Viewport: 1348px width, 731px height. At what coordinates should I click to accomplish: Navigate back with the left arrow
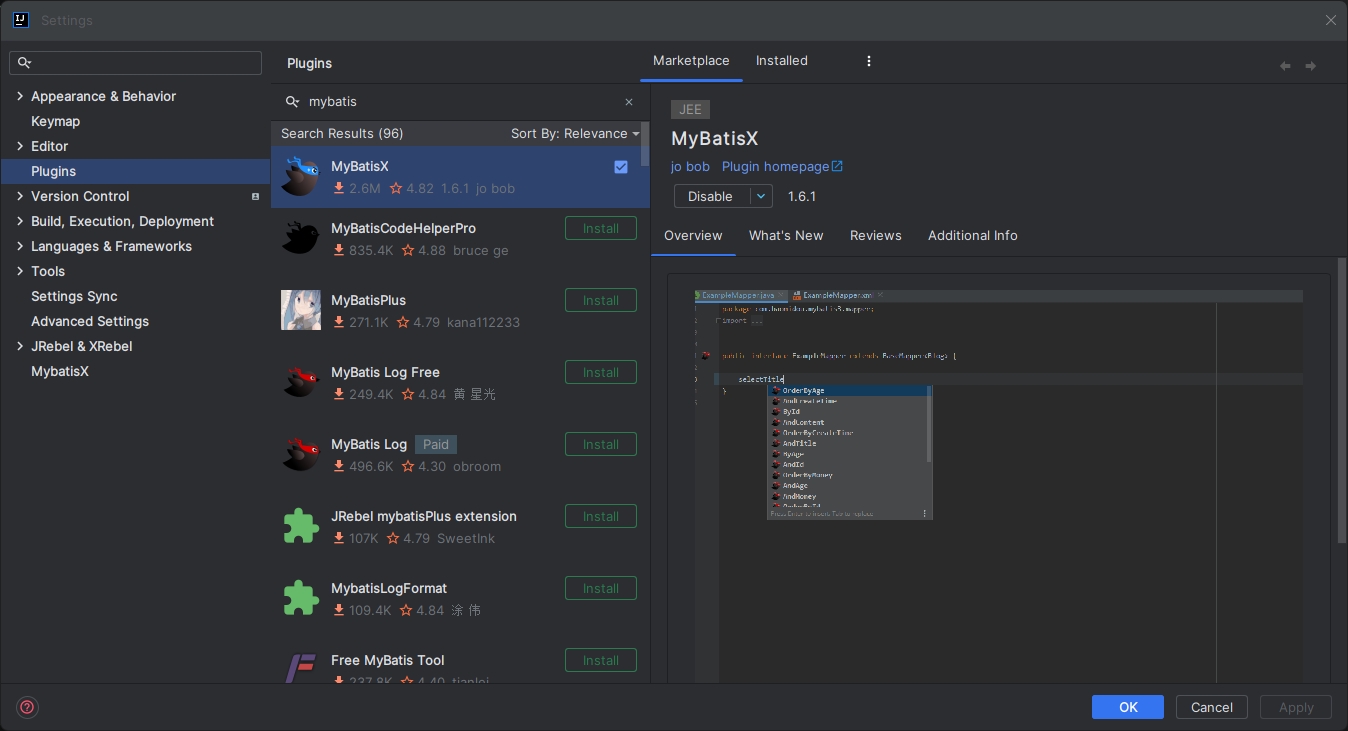(x=1285, y=66)
